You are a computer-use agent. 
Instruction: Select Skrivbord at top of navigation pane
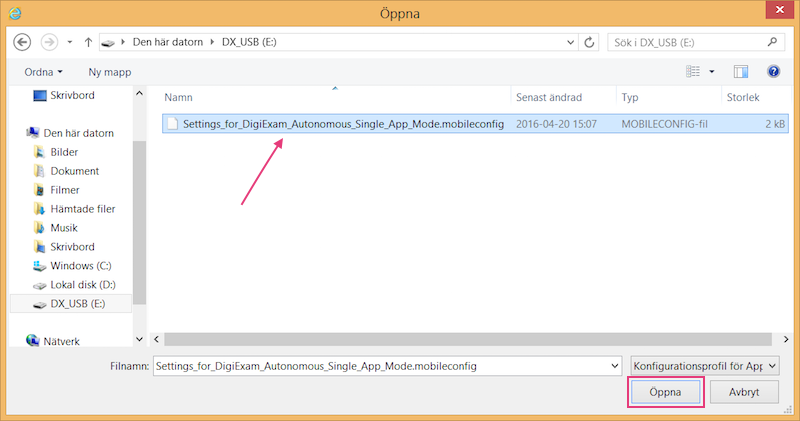click(x=72, y=95)
